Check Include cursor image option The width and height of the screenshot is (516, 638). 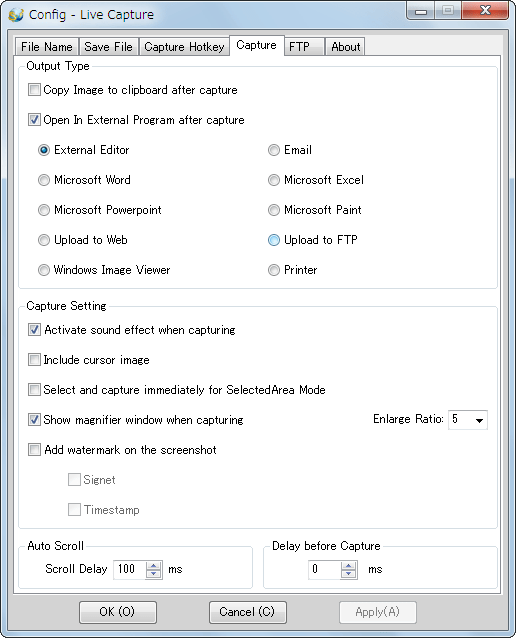[34, 360]
